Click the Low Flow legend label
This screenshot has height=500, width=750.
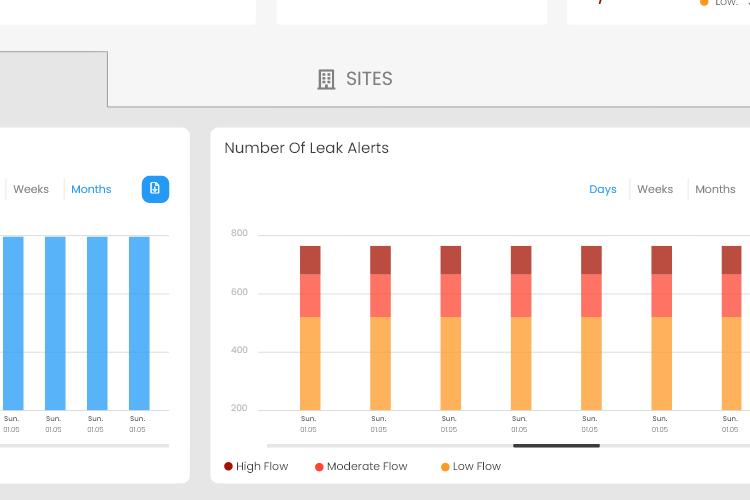477,466
